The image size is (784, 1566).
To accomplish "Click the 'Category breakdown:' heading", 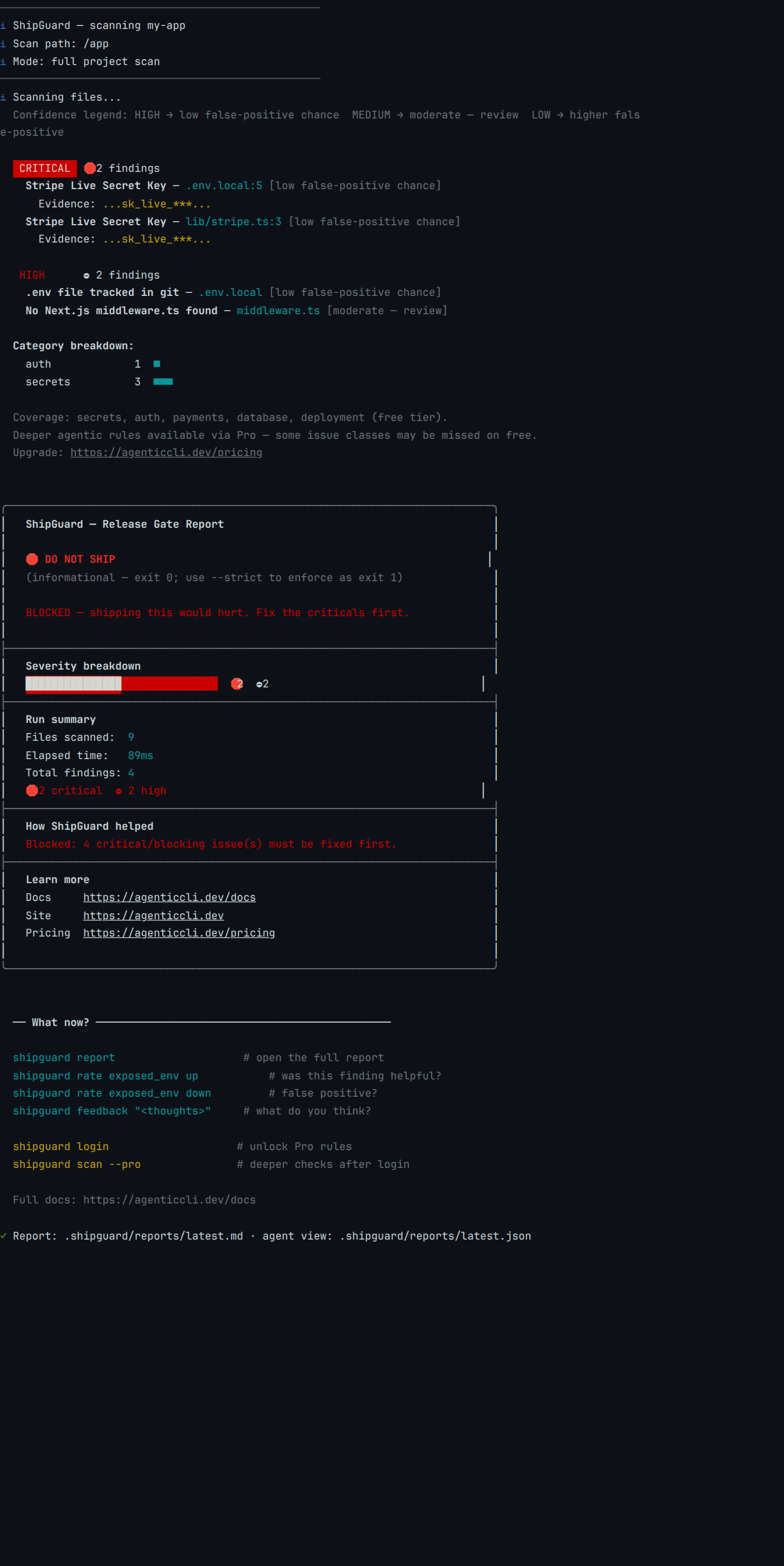I will [x=74, y=346].
